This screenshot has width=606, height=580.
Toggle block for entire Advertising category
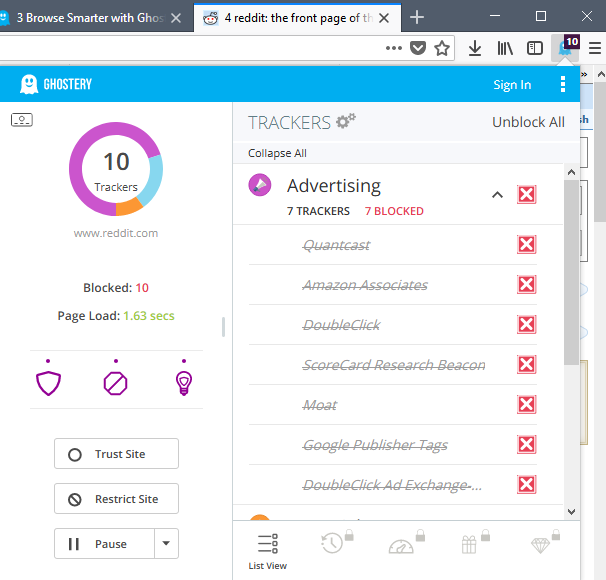[x=526, y=194]
